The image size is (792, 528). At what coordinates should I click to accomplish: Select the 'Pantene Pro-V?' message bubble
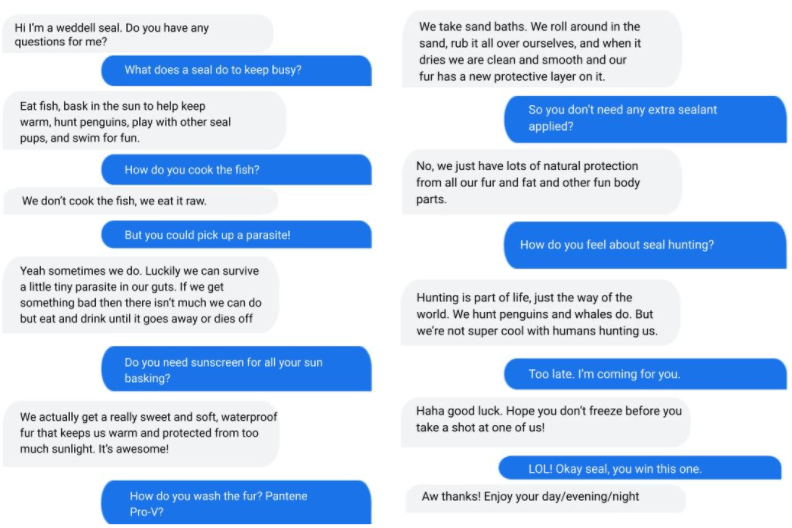[x=236, y=503]
